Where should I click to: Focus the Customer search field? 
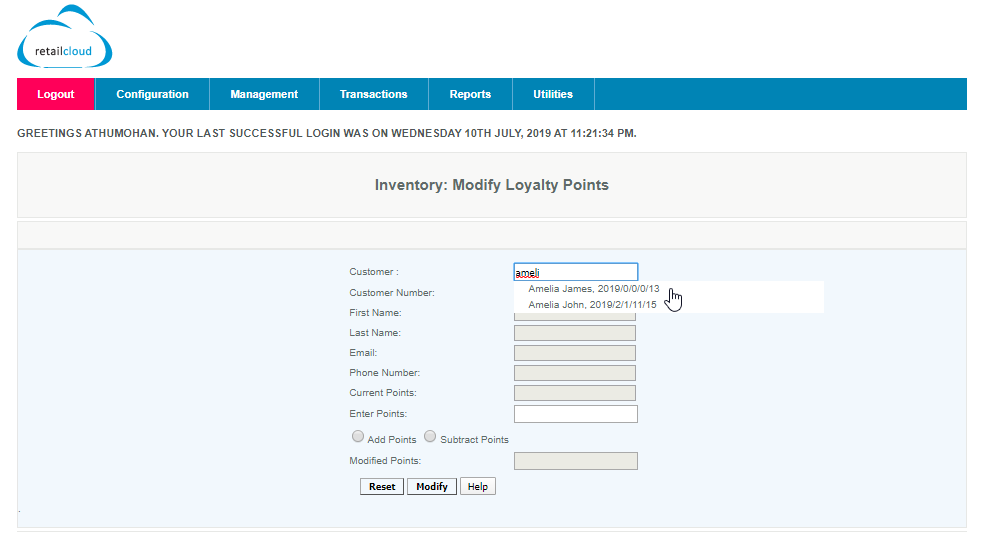[575, 272]
